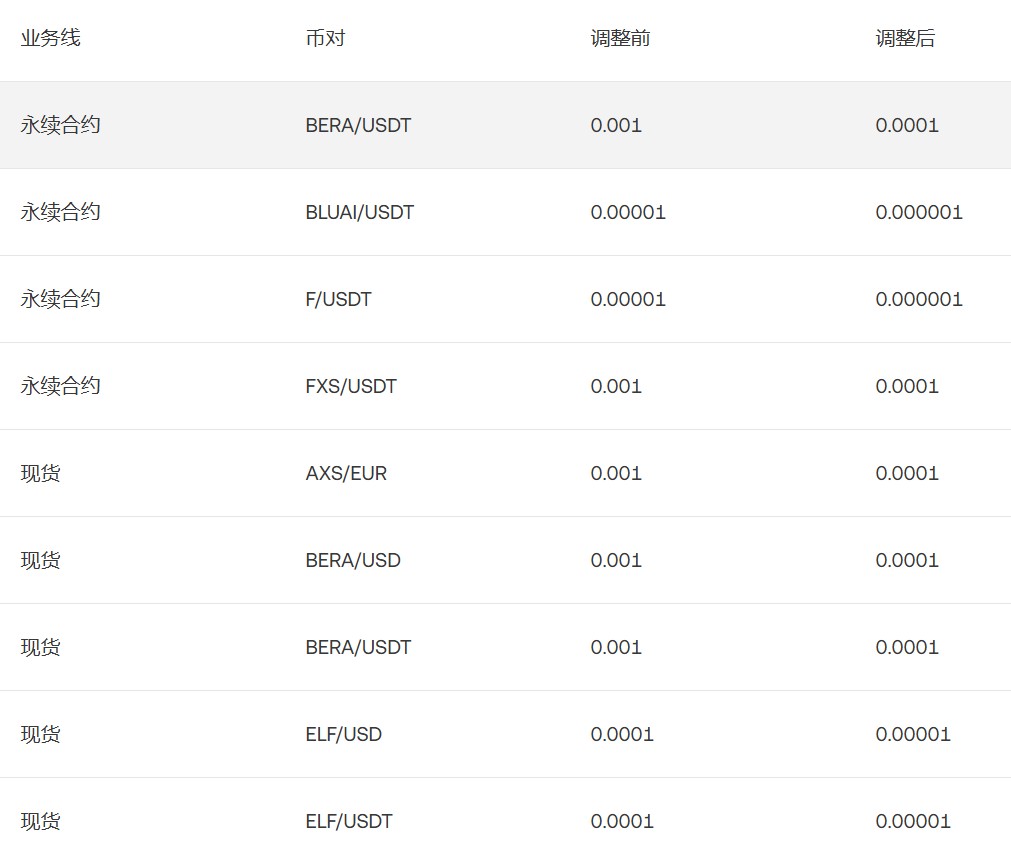The image size is (1011, 845).
Task: Click 调整前 value 0.001 for FXS/USDT
Action: [616, 386]
